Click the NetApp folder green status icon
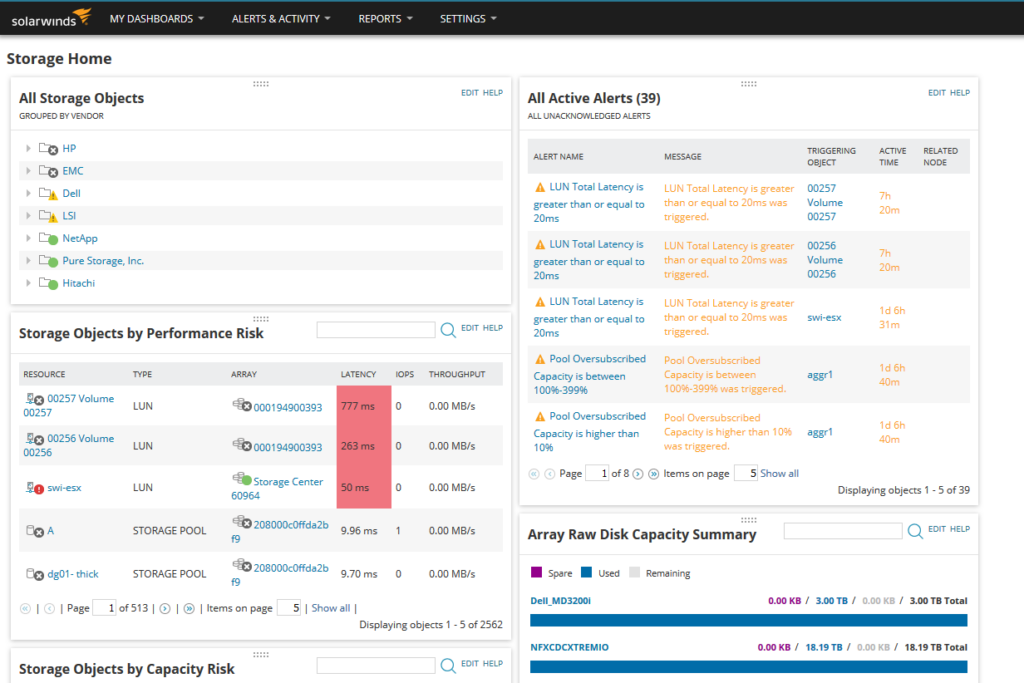 [48, 239]
